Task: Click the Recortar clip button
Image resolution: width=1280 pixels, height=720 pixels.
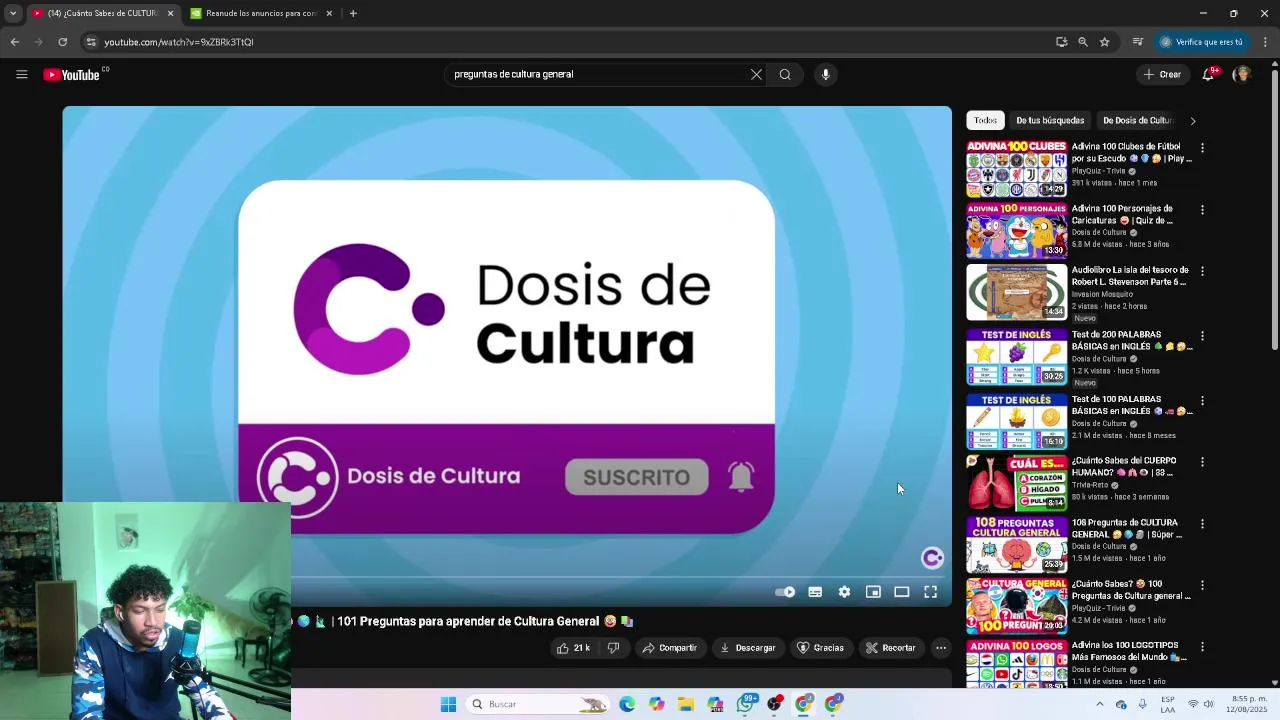Action: [891, 648]
